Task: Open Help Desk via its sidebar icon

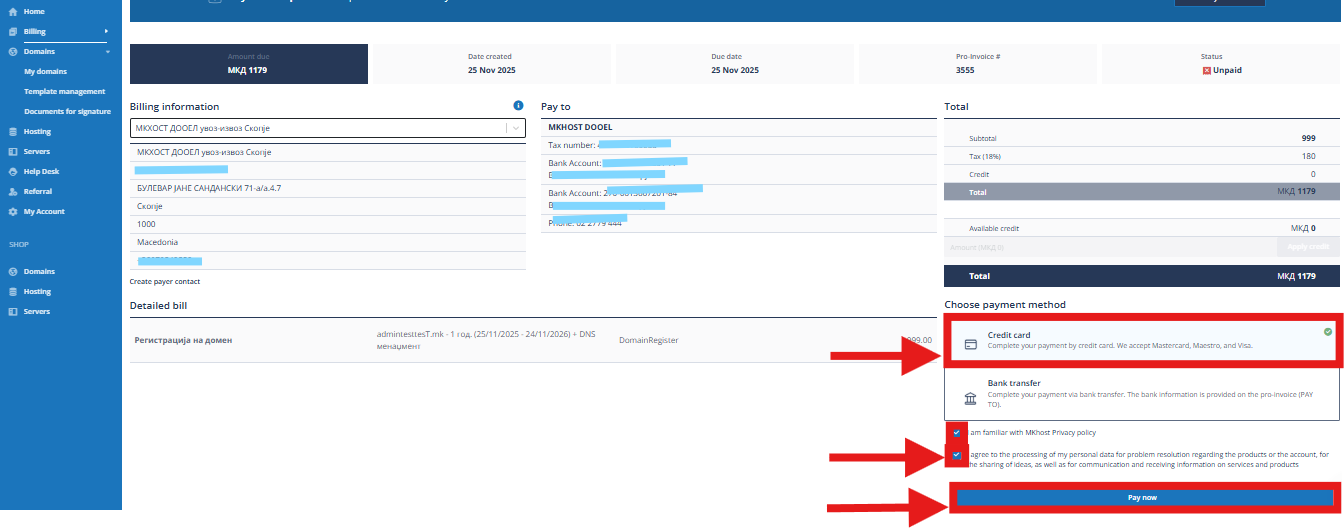Action: 13,171
